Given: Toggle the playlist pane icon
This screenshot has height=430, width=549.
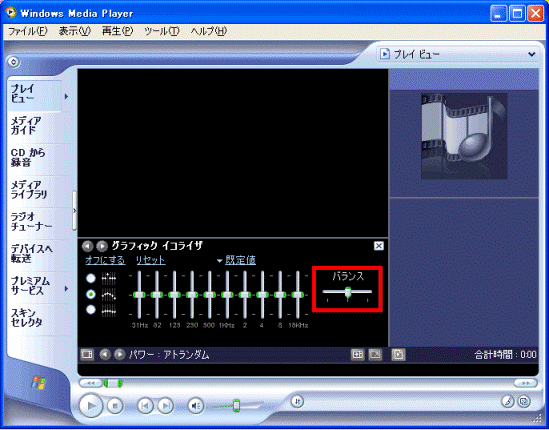Looking at the screenshot, I should [398, 355].
